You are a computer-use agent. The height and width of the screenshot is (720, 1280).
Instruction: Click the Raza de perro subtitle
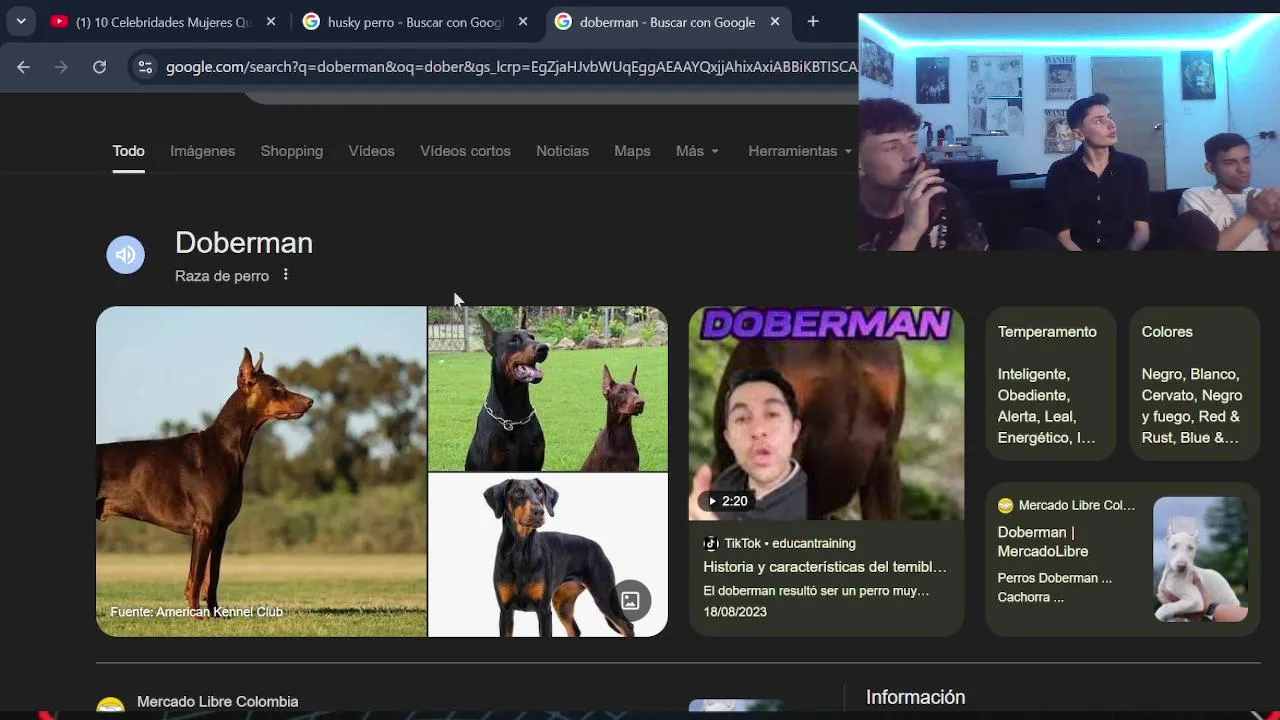pos(222,276)
